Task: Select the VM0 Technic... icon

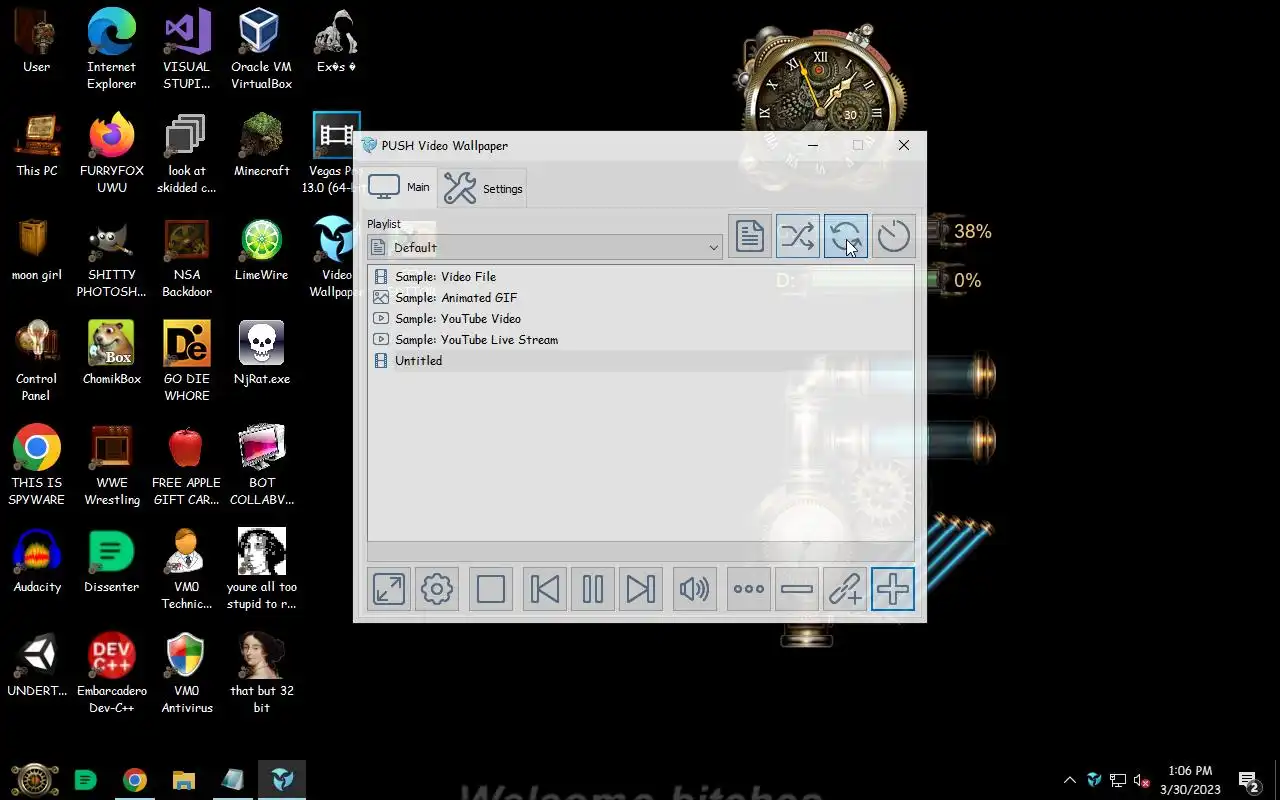Action: (186, 569)
